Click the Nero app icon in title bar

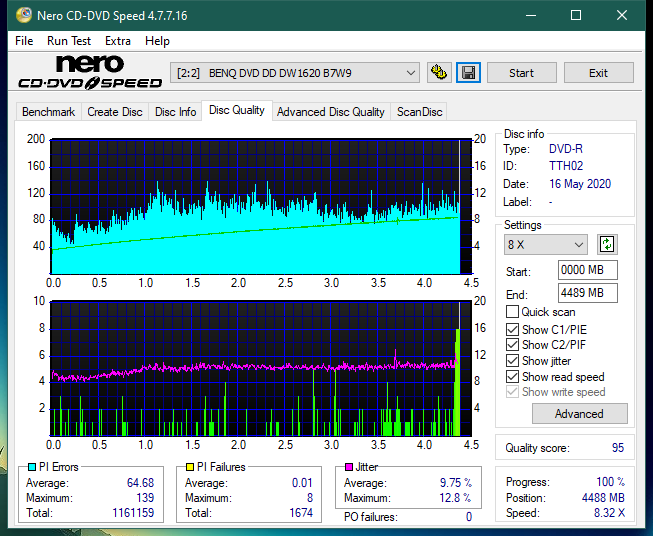click(x=24, y=15)
